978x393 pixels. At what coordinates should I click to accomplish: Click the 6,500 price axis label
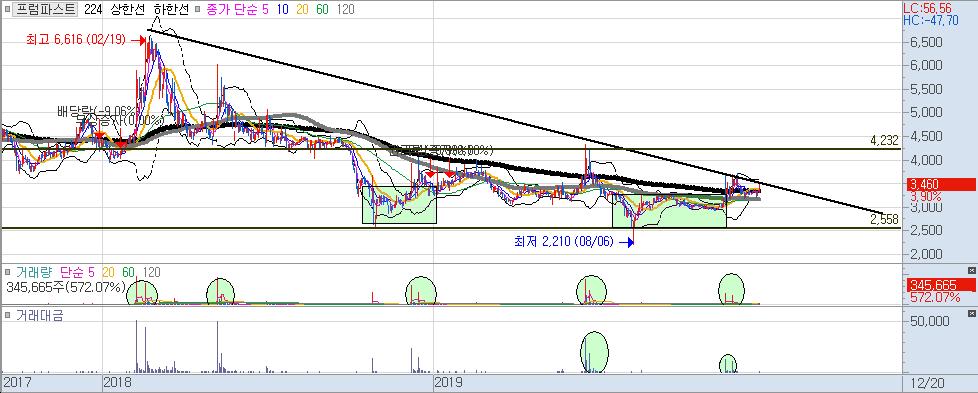(926, 42)
